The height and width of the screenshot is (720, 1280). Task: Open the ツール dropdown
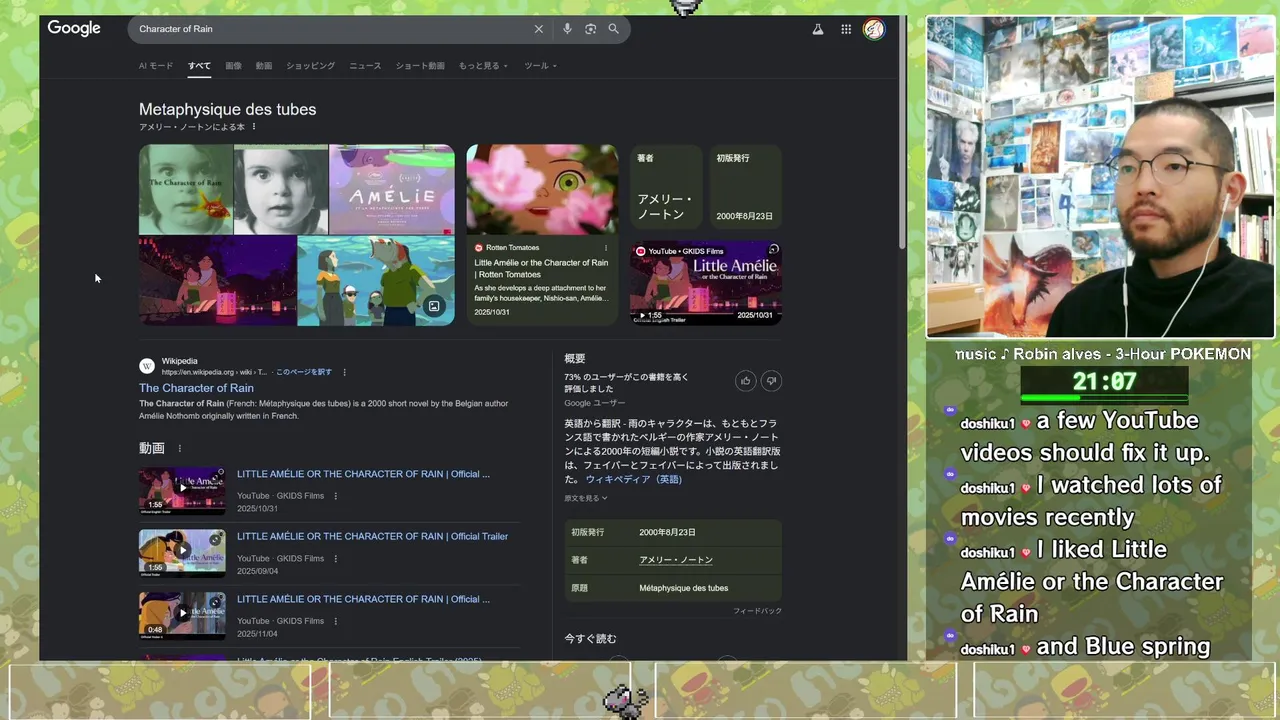point(540,66)
